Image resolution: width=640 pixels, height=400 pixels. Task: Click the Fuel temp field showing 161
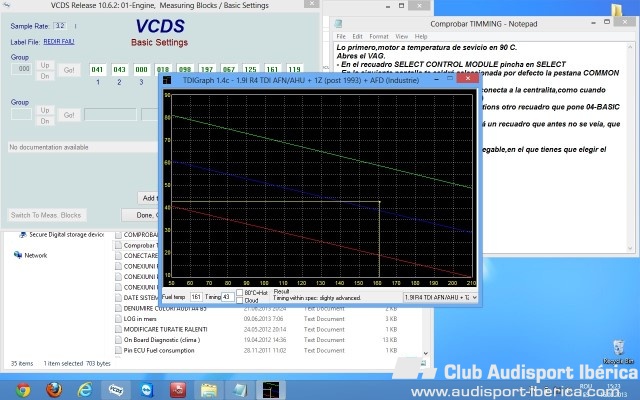(x=196, y=297)
